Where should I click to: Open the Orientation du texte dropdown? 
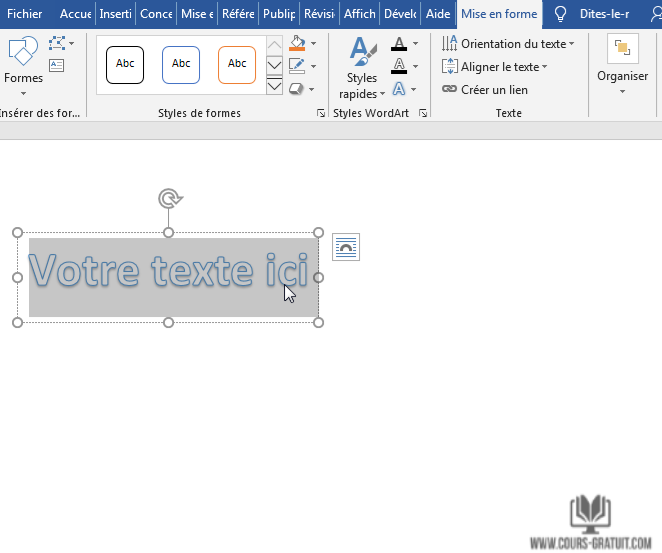click(509, 44)
